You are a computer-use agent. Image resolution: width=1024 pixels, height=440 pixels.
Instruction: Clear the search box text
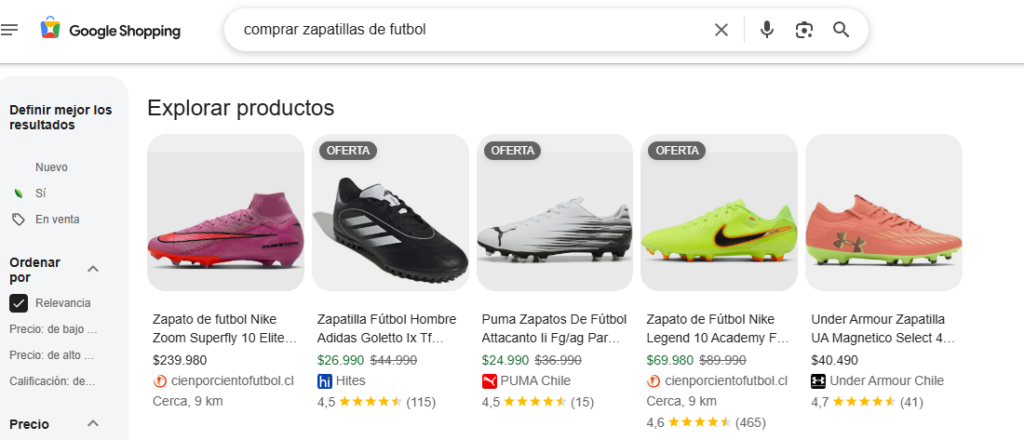721,30
